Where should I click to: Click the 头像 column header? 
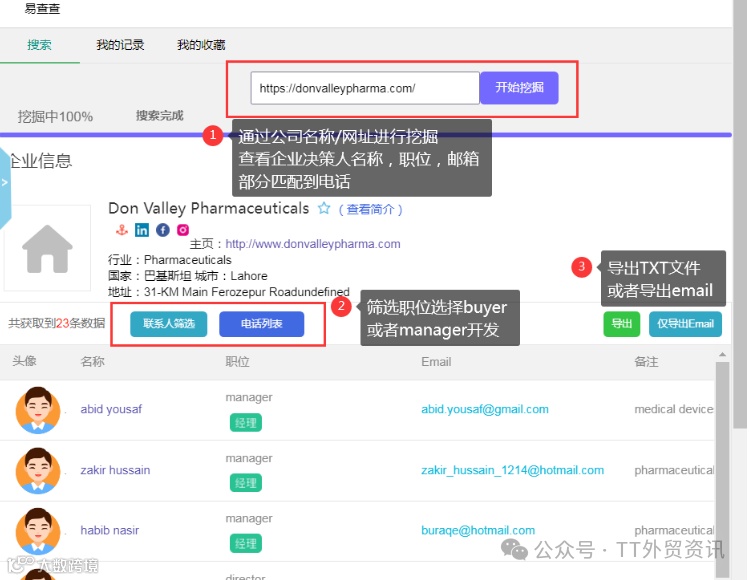pos(24,361)
